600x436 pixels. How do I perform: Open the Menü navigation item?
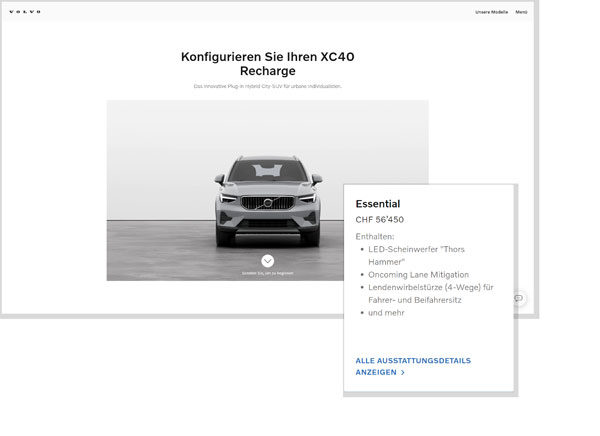point(521,12)
